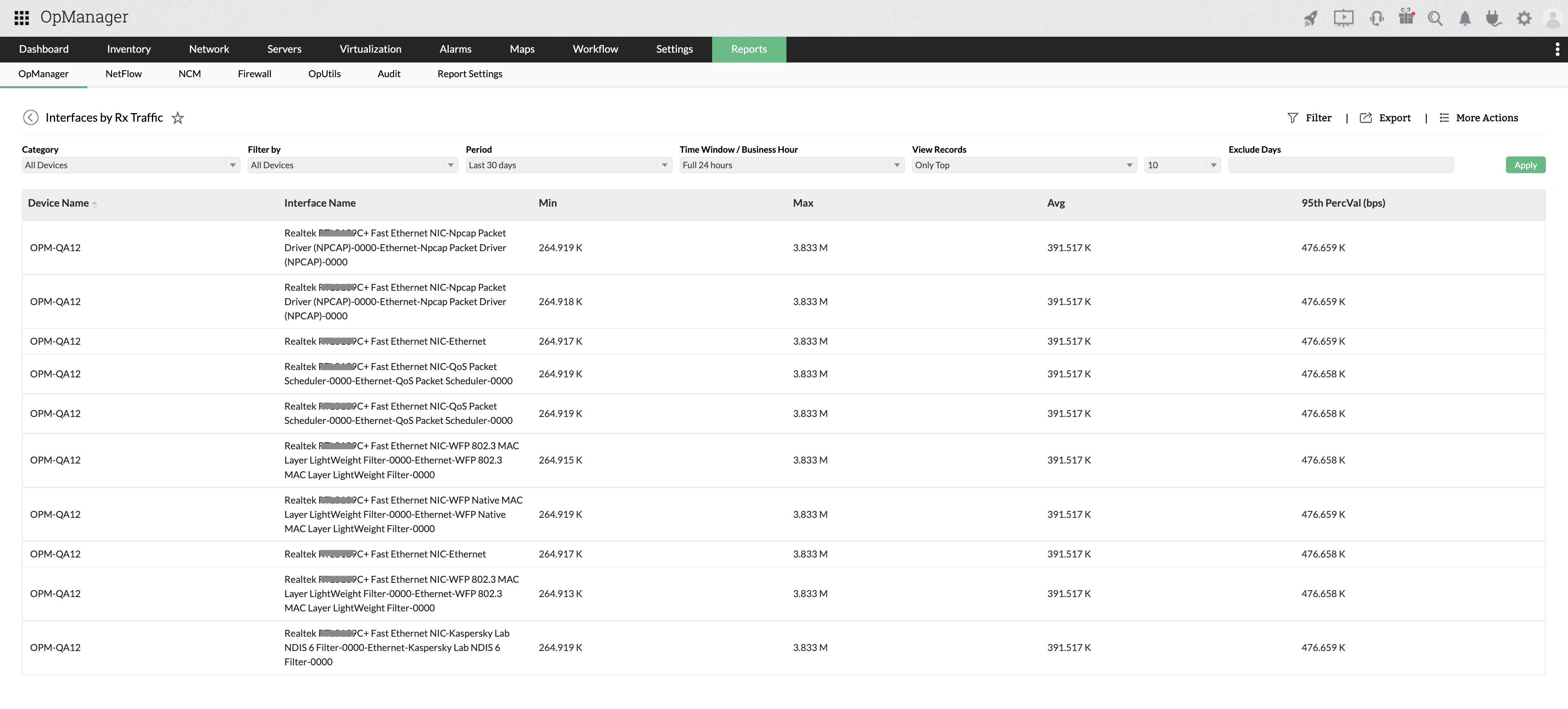Open the search magnifier icon
Viewport: 1568px width, 709px height.
[x=1435, y=18]
